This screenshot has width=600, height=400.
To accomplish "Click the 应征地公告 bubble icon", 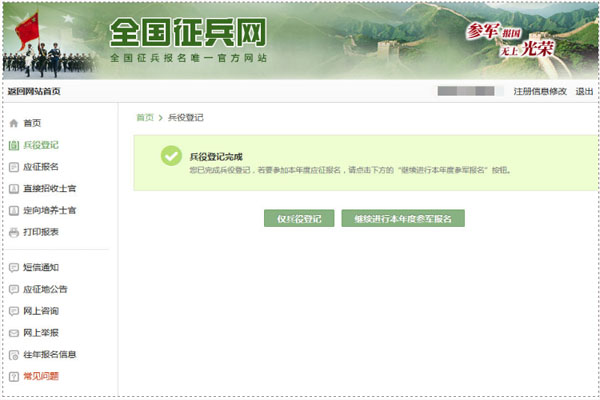I will coord(14,289).
